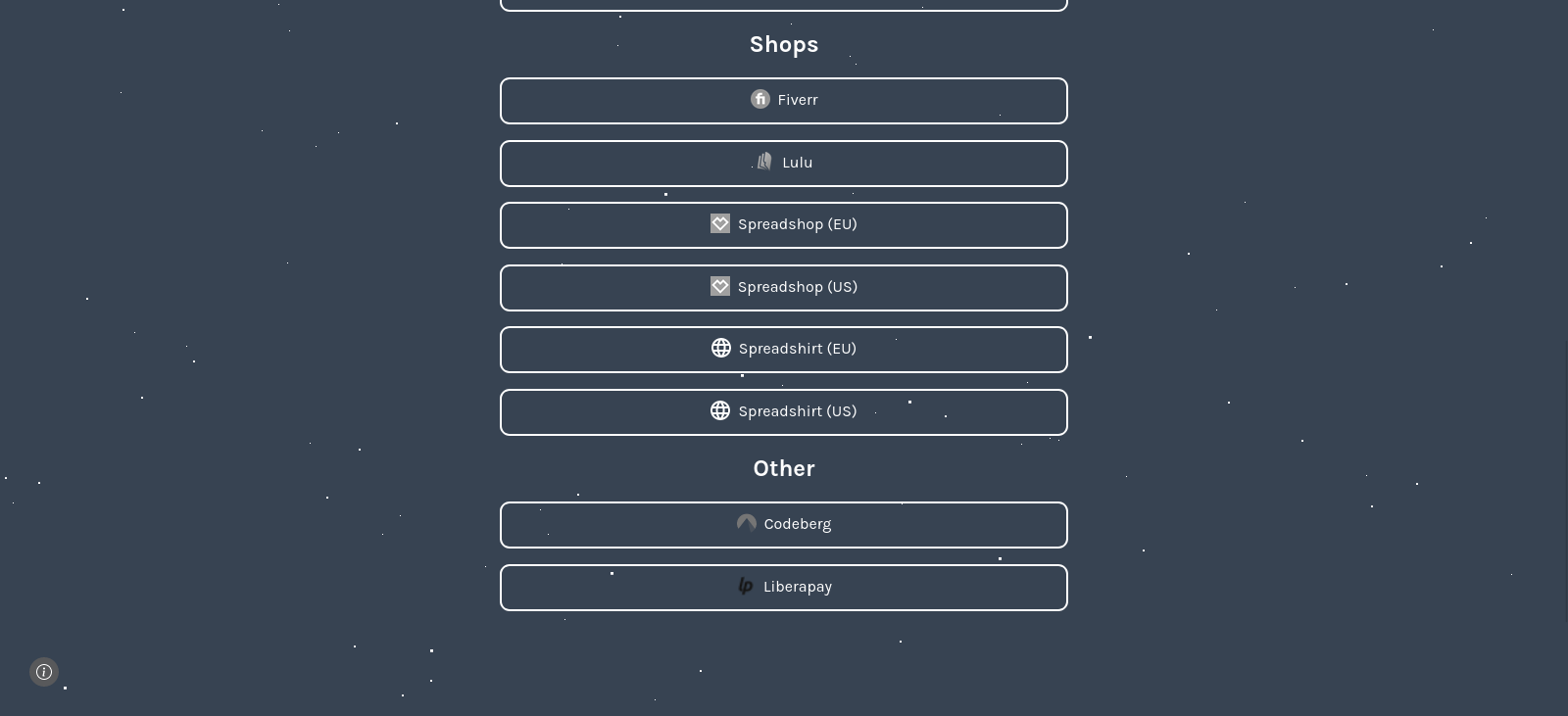Click the partially visible button above Shops
Viewport: 1568px width, 716px height.
(x=784, y=5)
